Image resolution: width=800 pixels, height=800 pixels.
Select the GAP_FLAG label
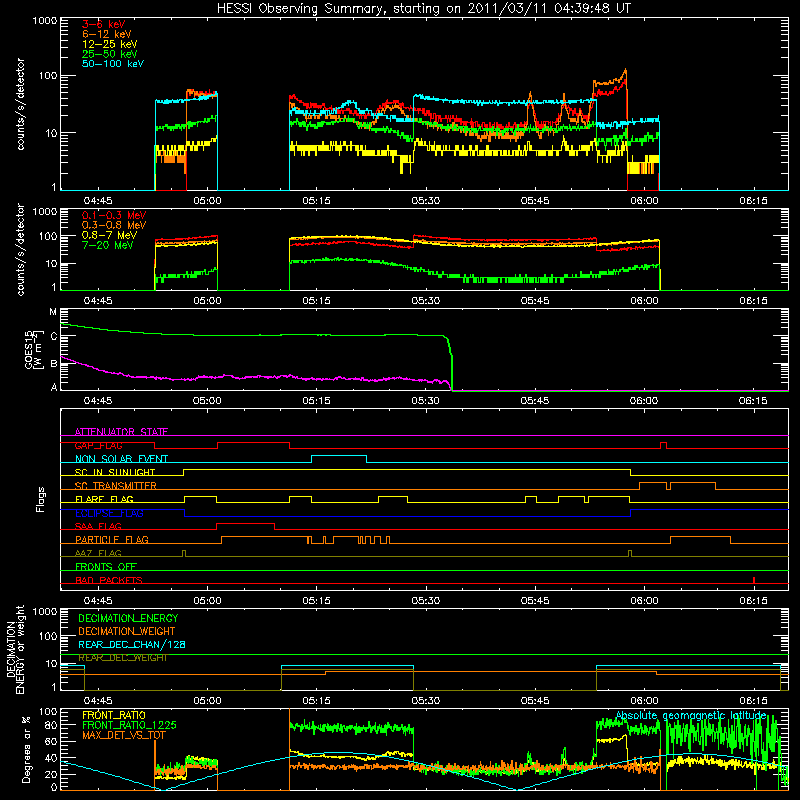pyautogui.click(x=98, y=445)
